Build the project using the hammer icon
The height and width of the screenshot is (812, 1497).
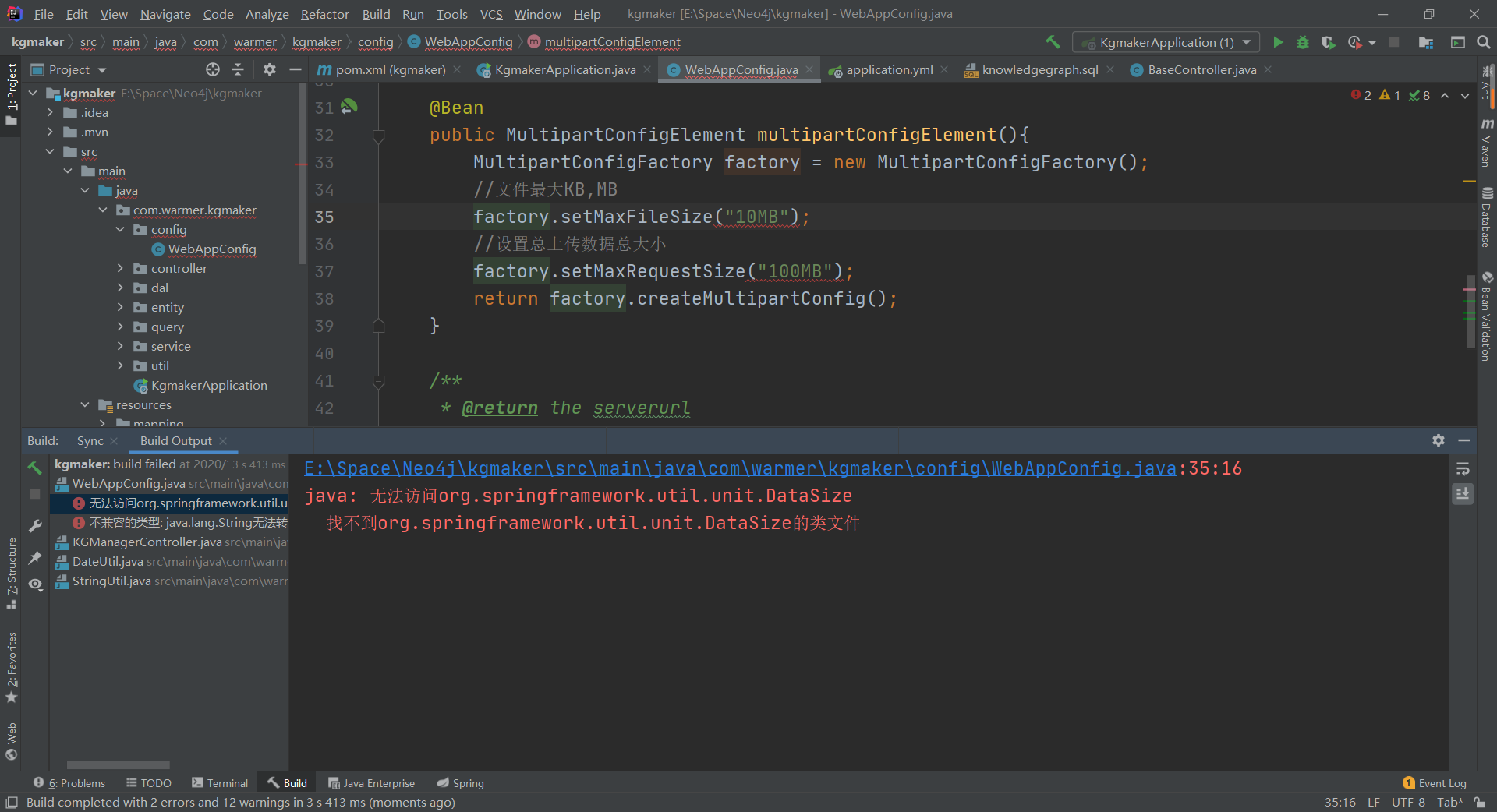(x=1053, y=42)
